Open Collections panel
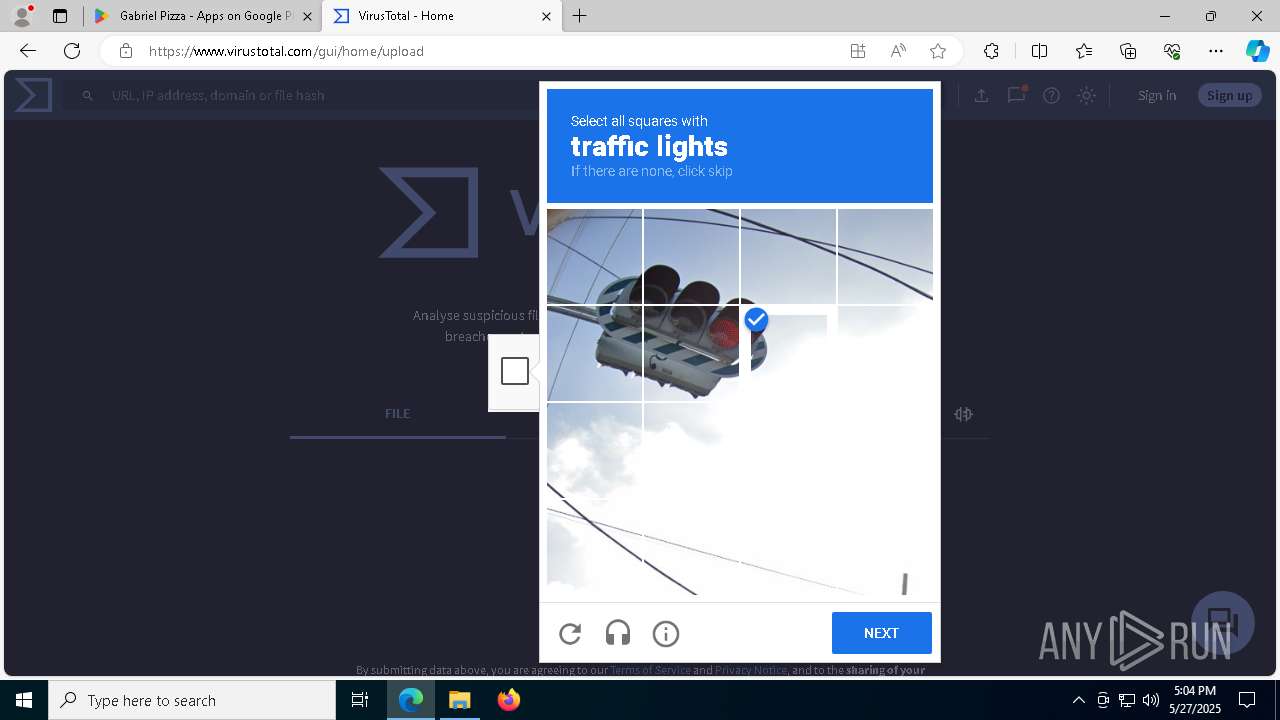Image resolution: width=1280 pixels, height=720 pixels. point(1128,51)
